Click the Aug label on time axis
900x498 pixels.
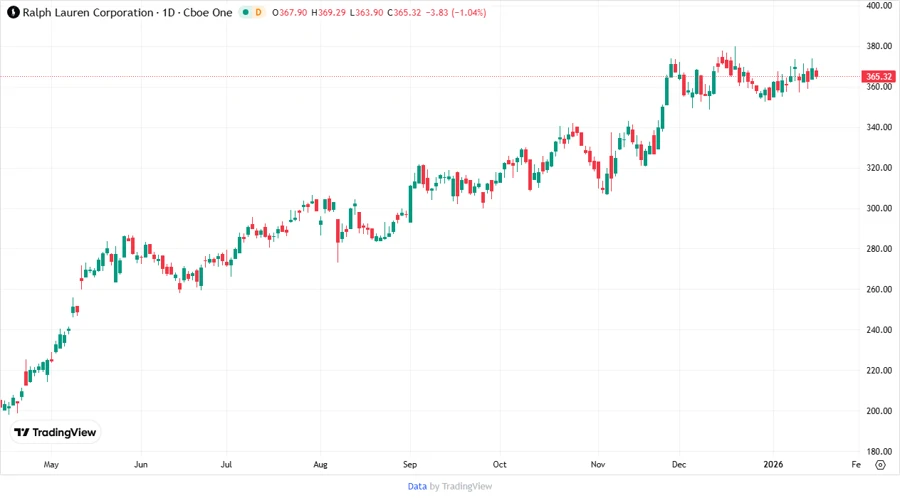pos(320,464)
